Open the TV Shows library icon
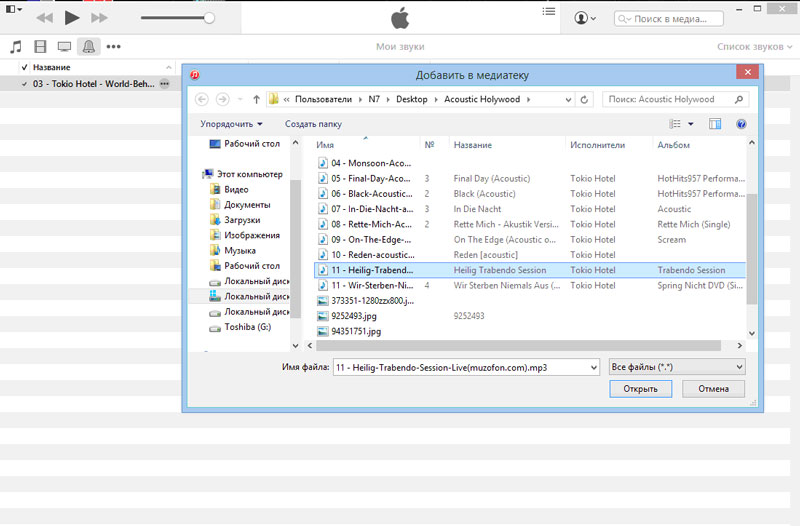 64,47
